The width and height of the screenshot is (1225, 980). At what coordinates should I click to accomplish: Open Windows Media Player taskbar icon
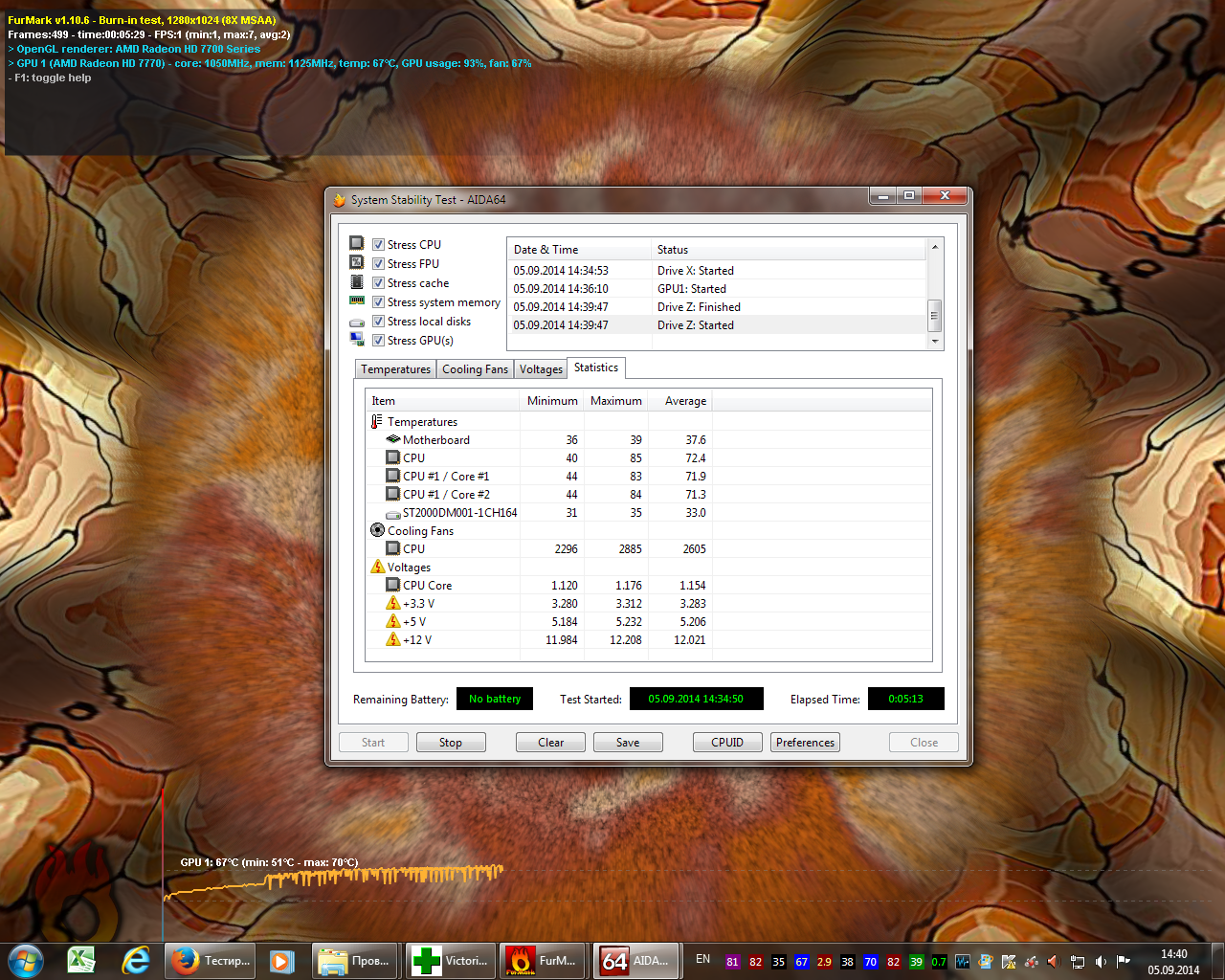(281, 961)
